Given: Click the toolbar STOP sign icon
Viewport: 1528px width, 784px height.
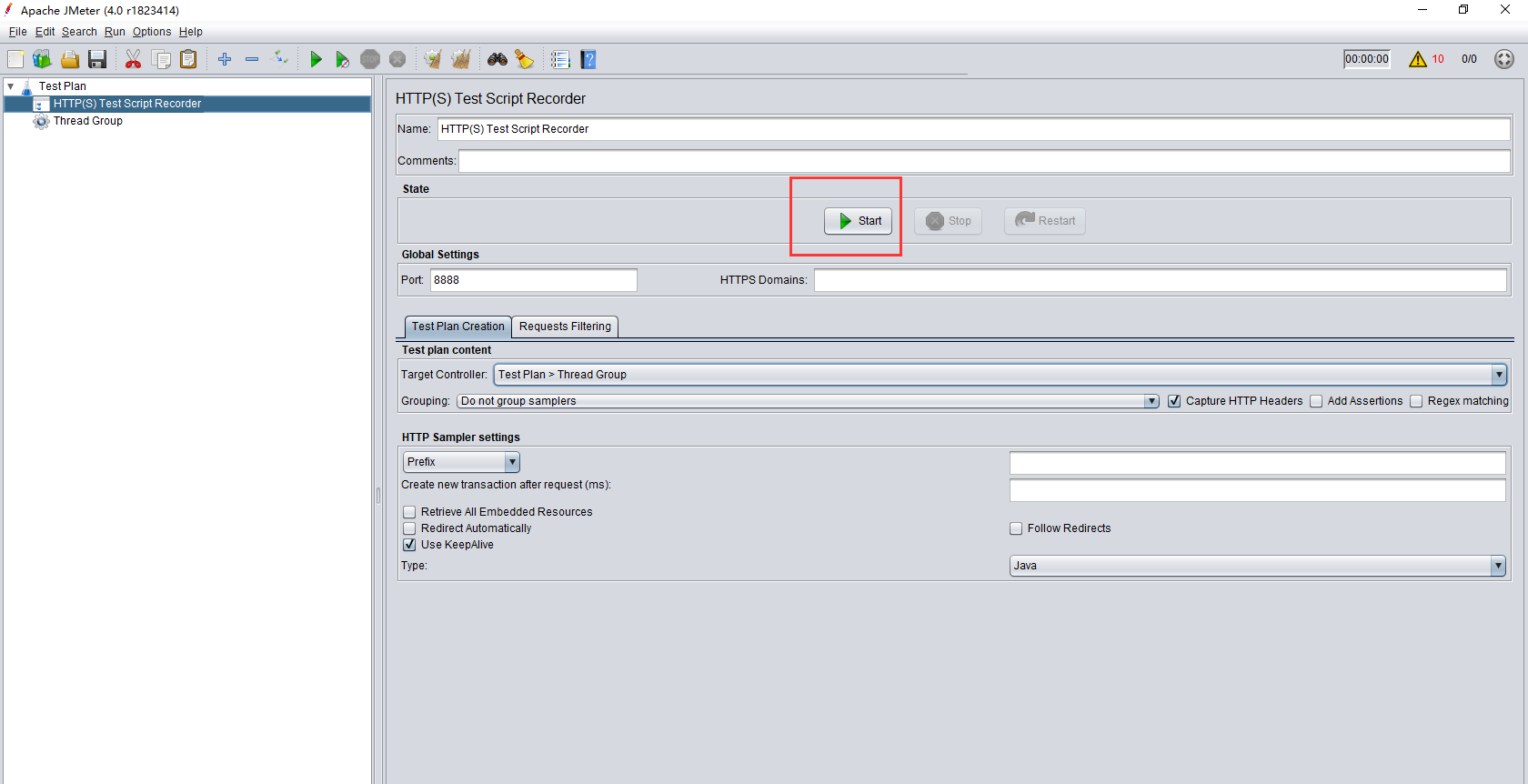Looking at the screenshot, I should pyautogui.click(x=370, y=59).
